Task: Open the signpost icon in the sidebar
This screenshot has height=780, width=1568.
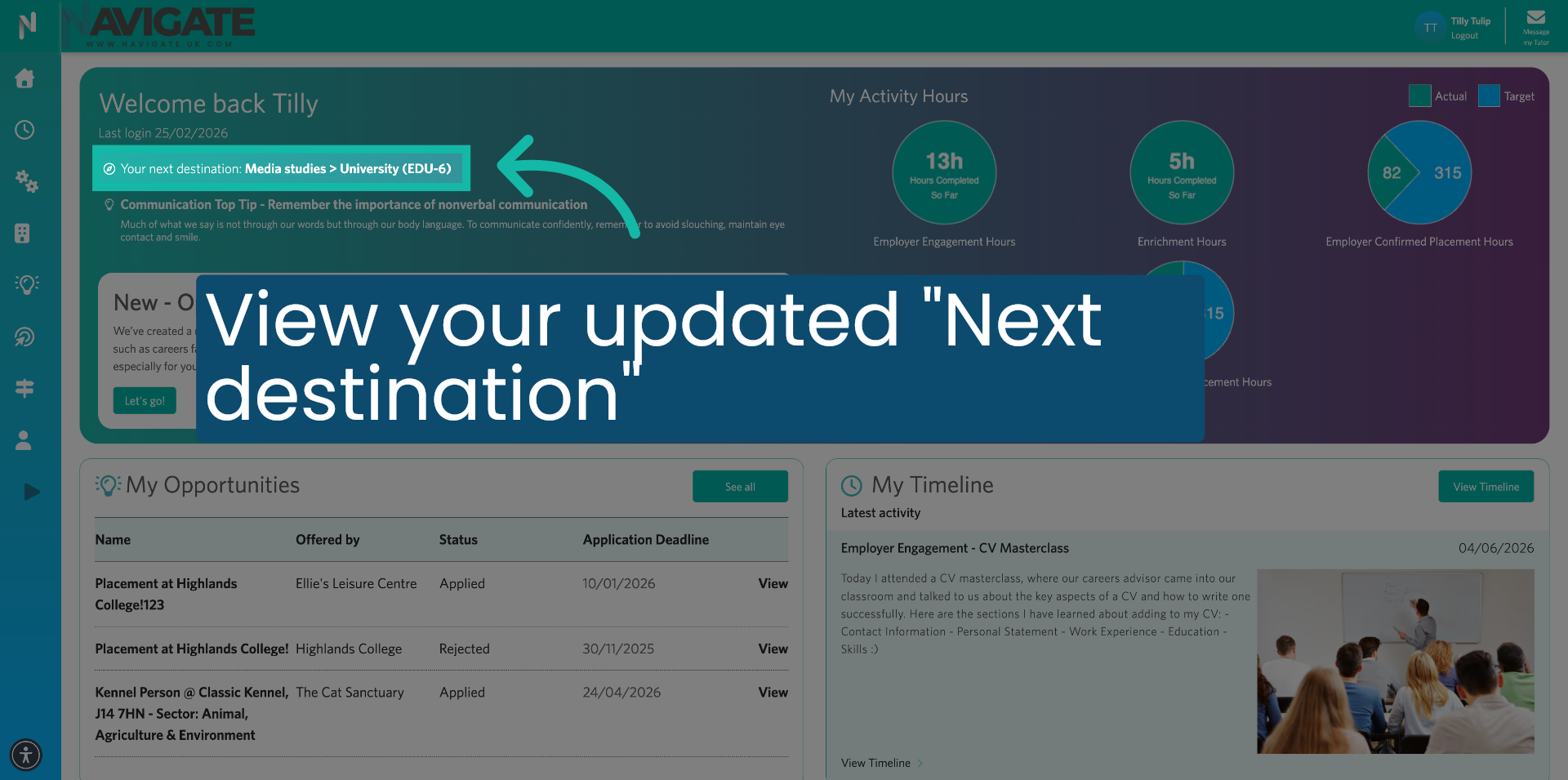Action: [26, 388]
